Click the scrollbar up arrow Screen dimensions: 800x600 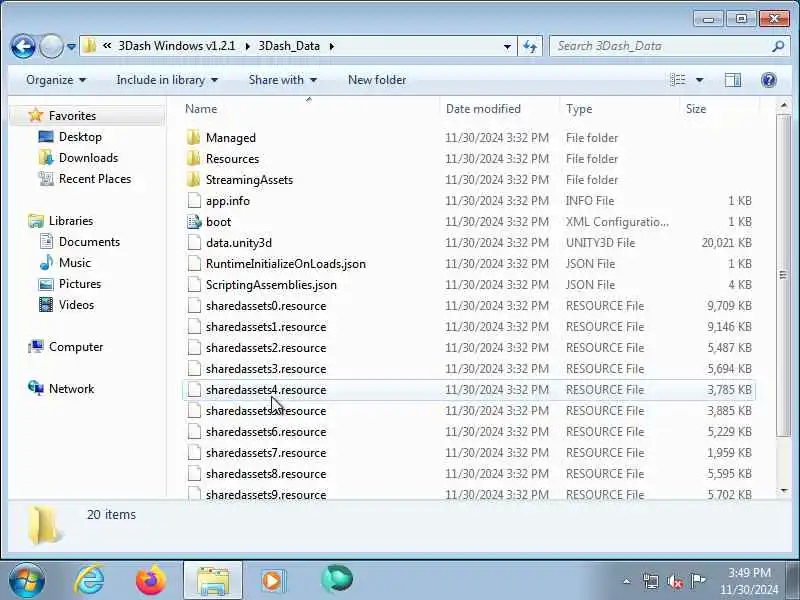click(x=783, y=106)
